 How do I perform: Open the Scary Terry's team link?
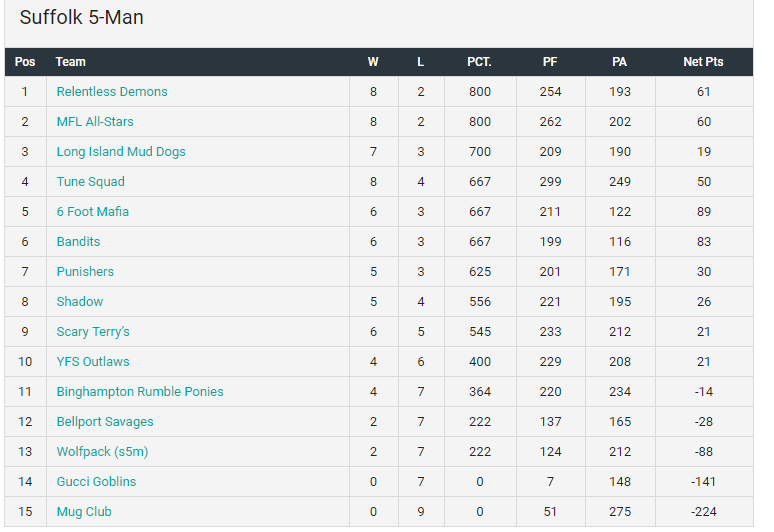click(x=93, y=332)
